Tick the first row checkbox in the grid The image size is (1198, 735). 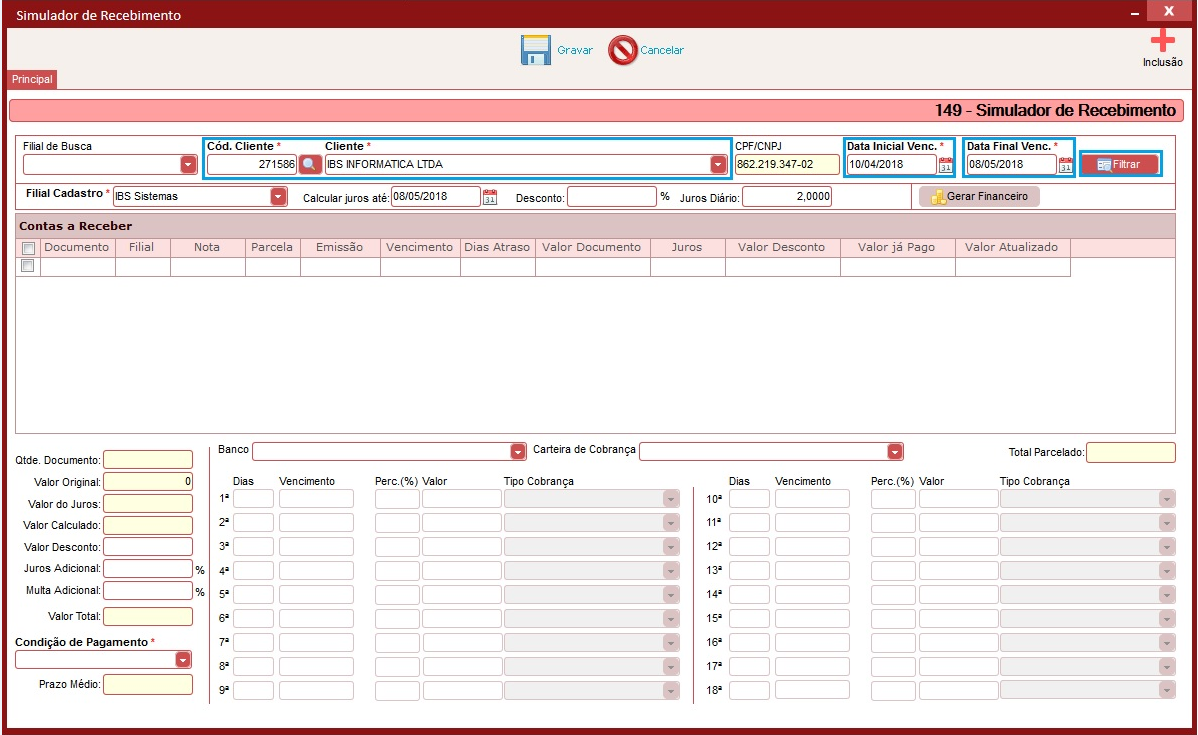pos(28,266)
